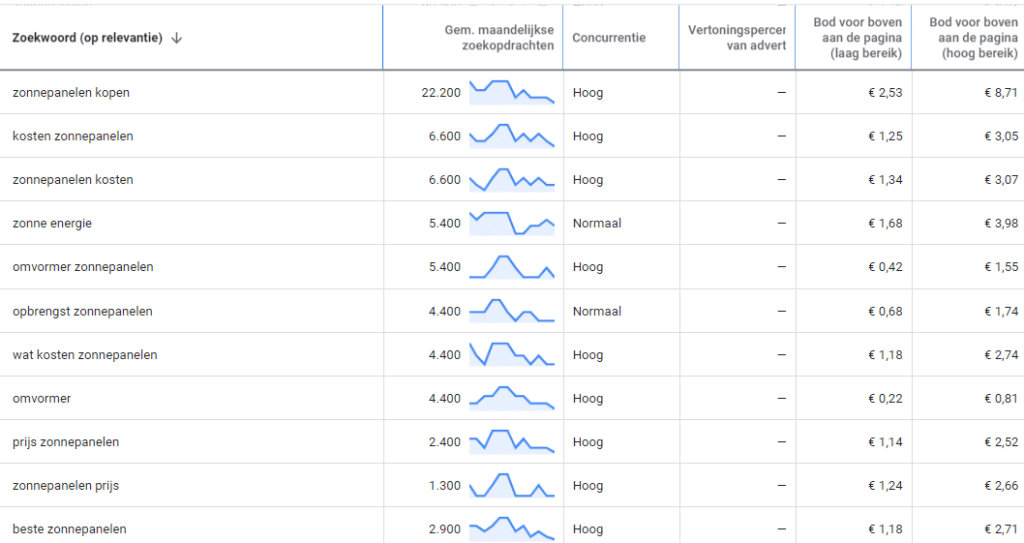Click the € 8,71 high range bid

(1000, 92)
